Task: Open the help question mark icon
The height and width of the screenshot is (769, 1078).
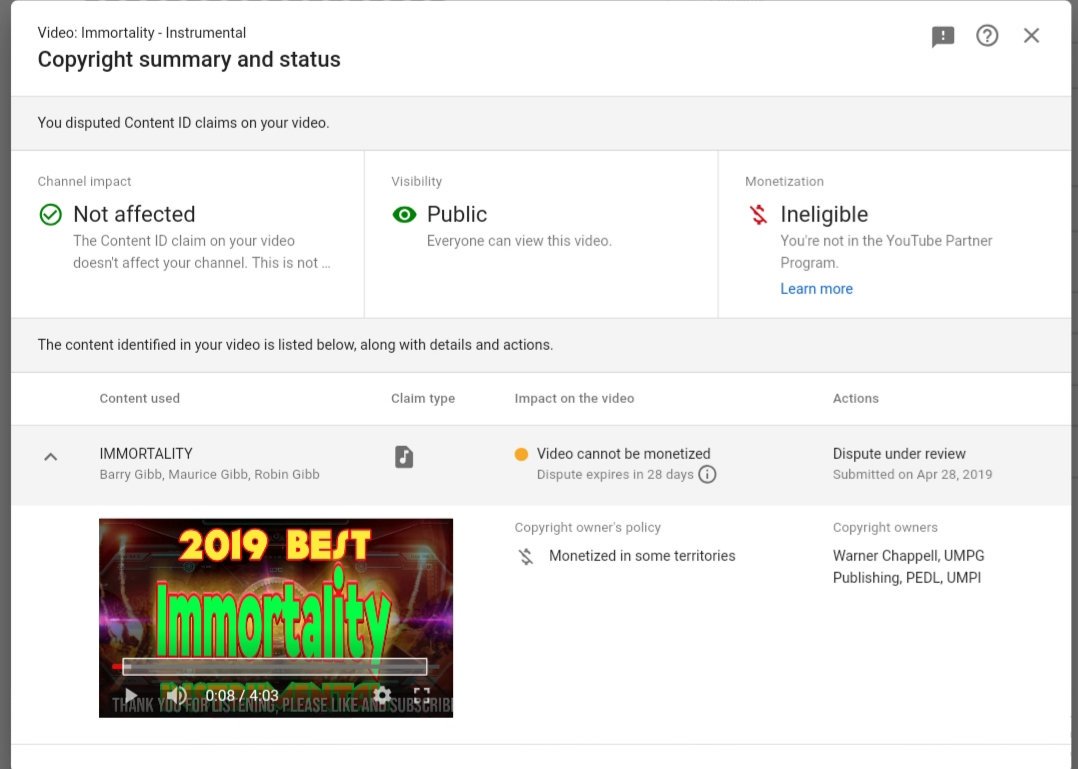Action: pos(987,36)
